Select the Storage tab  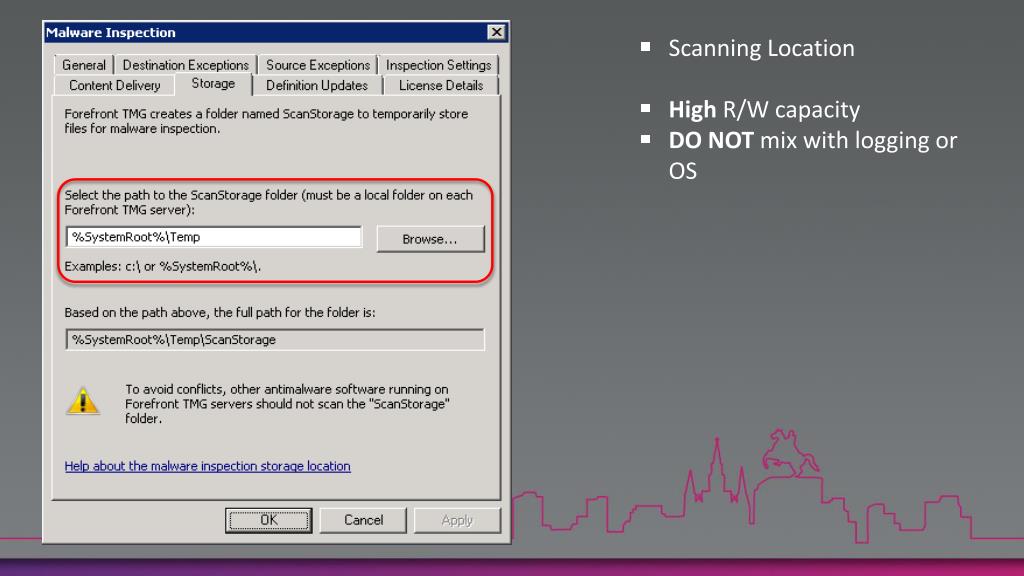(x=213, y=84)
